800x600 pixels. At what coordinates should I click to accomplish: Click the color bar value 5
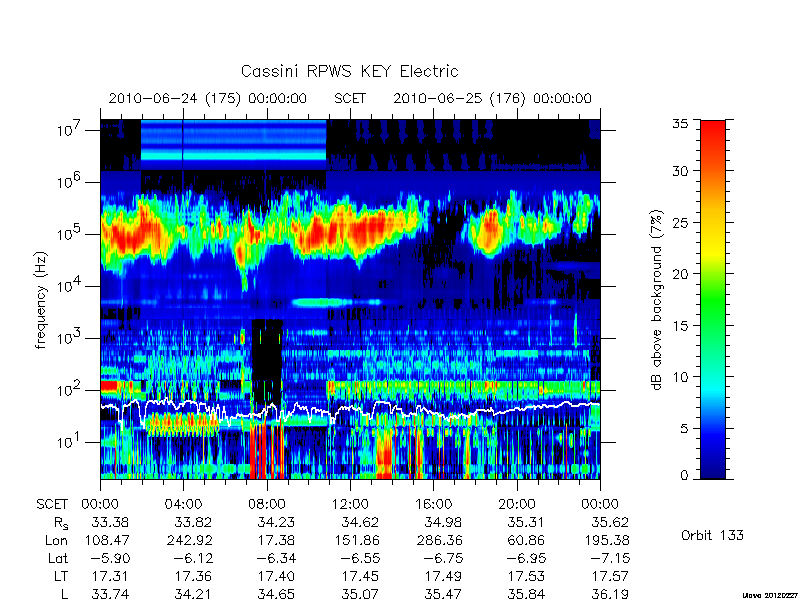click(x=684, y=429)
